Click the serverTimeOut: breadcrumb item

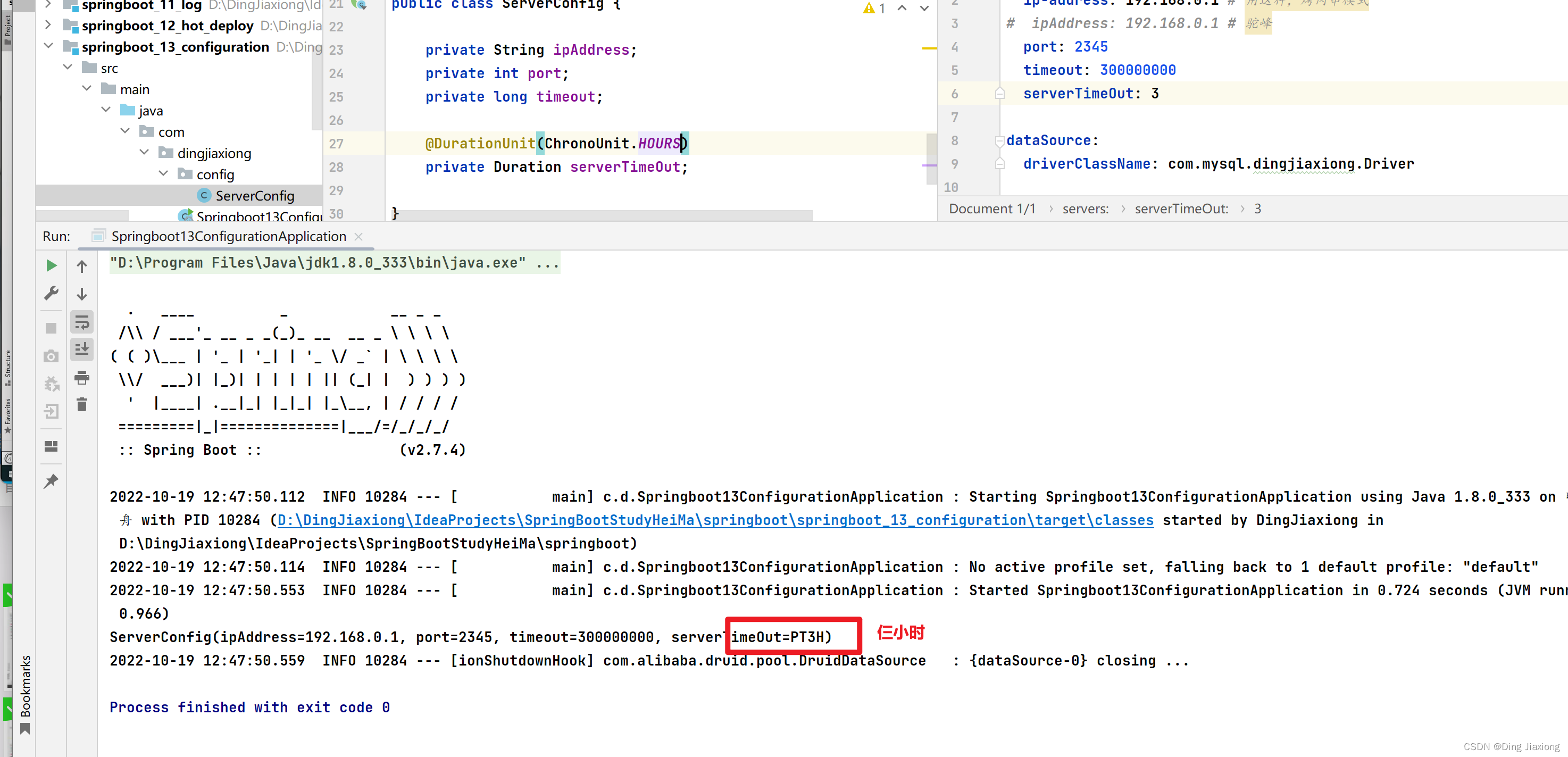[1181, 209]
